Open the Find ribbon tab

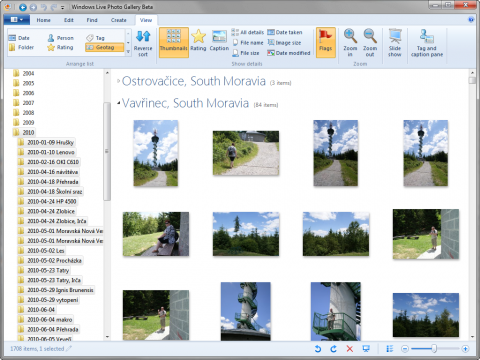pos(92,20)
